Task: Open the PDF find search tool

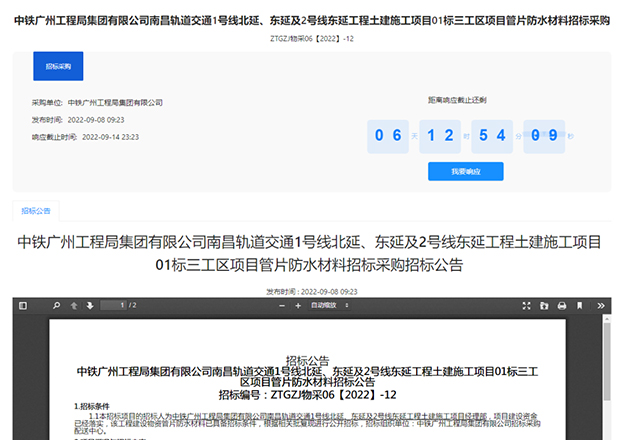Action: [57, 306]
